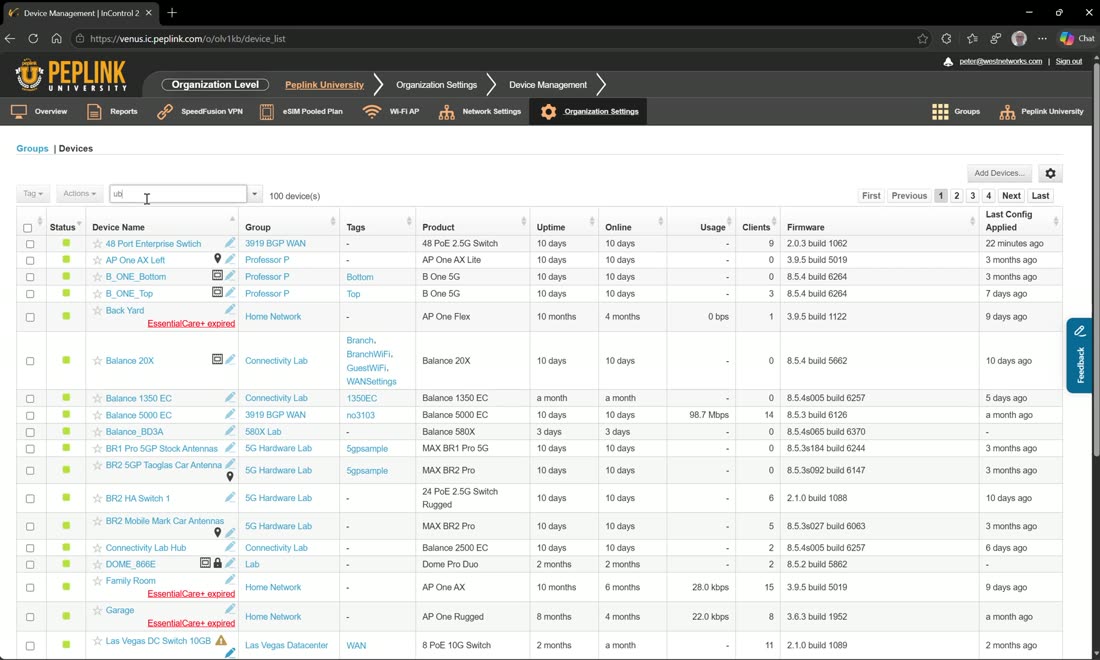
Task: Click the device search input field
Action: tap(178, 194)
